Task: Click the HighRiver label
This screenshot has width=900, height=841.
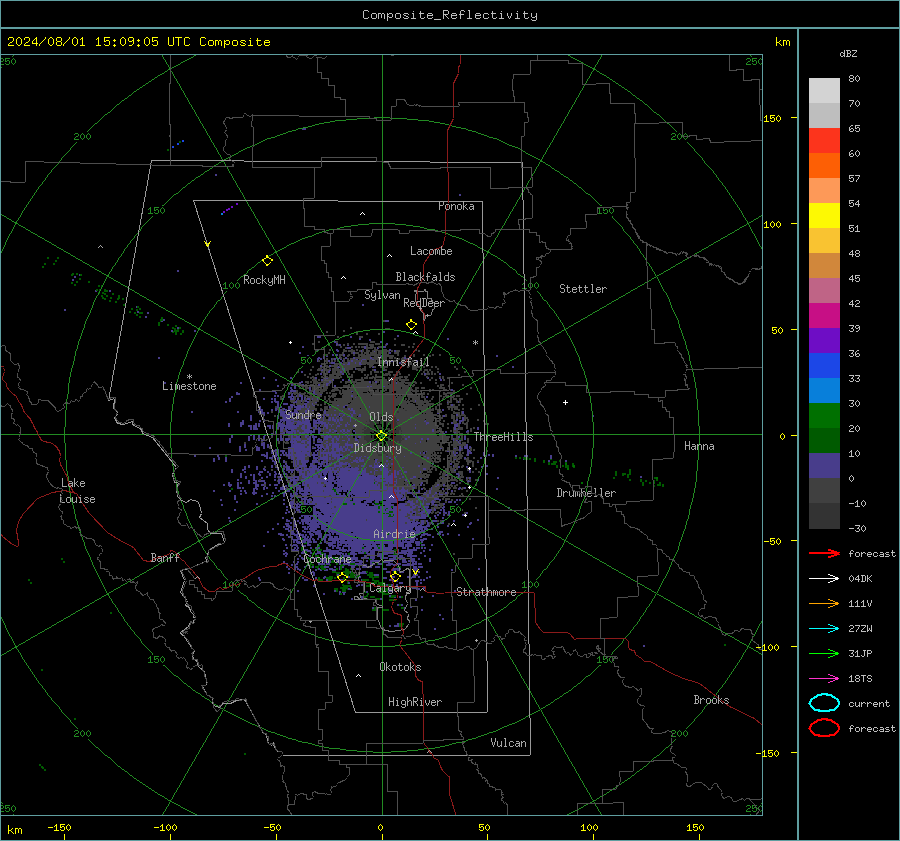Action: coord(415,702)
